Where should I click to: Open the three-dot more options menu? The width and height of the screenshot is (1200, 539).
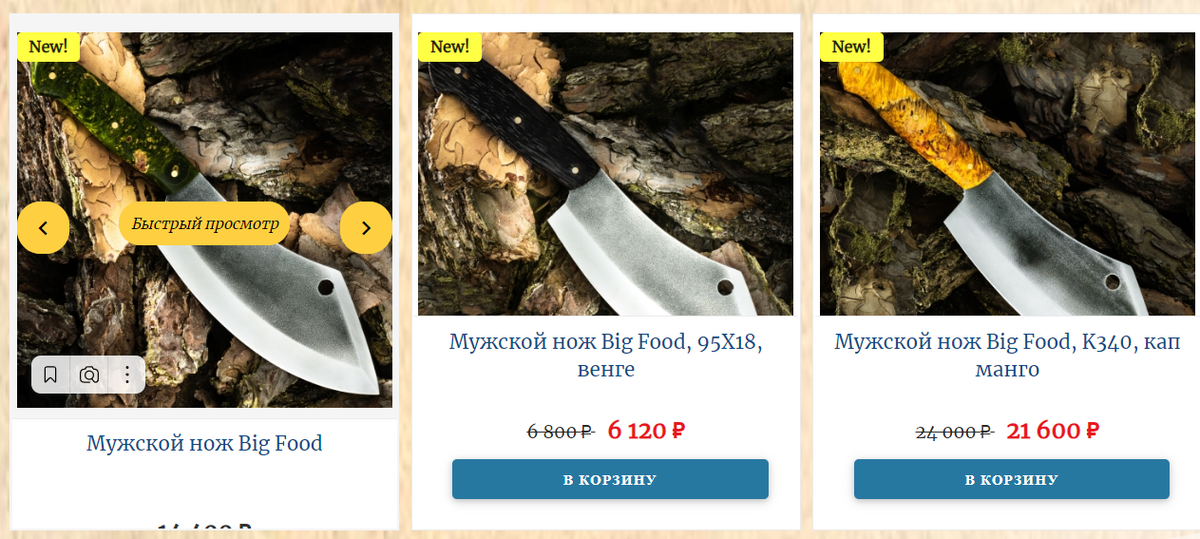point(128,375)
